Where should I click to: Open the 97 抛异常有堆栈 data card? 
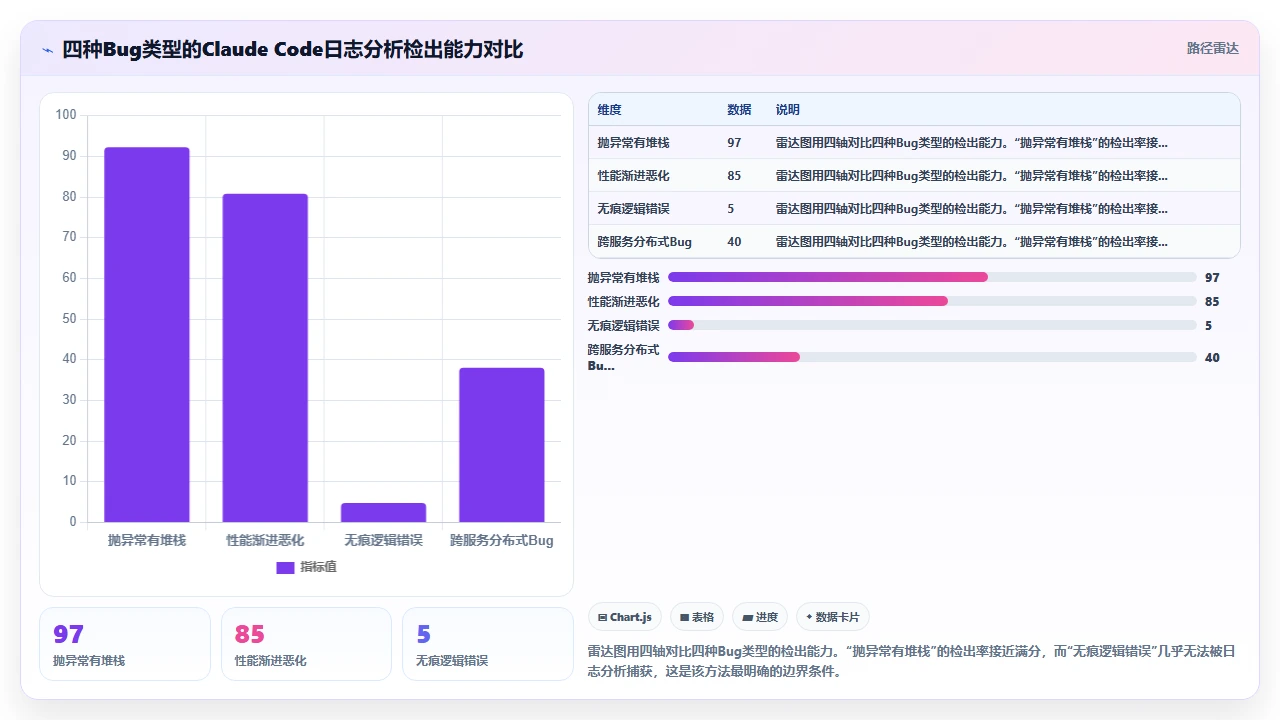(x=125, y=644)
